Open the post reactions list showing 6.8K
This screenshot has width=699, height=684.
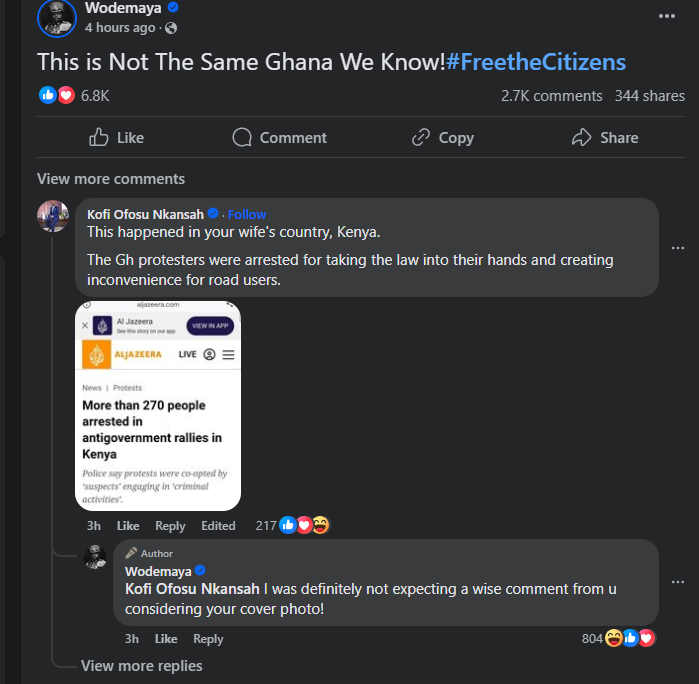[x=94, y=96]
